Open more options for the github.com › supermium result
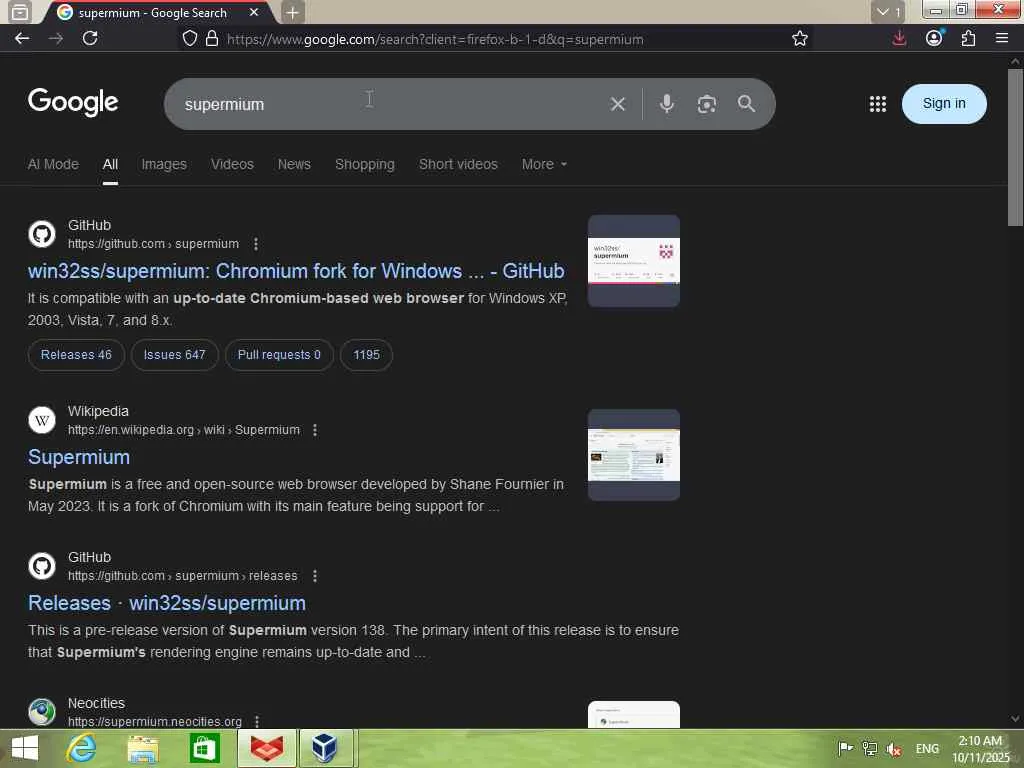The width and height of the screenshot is (1024, 768). coord(256,244)
